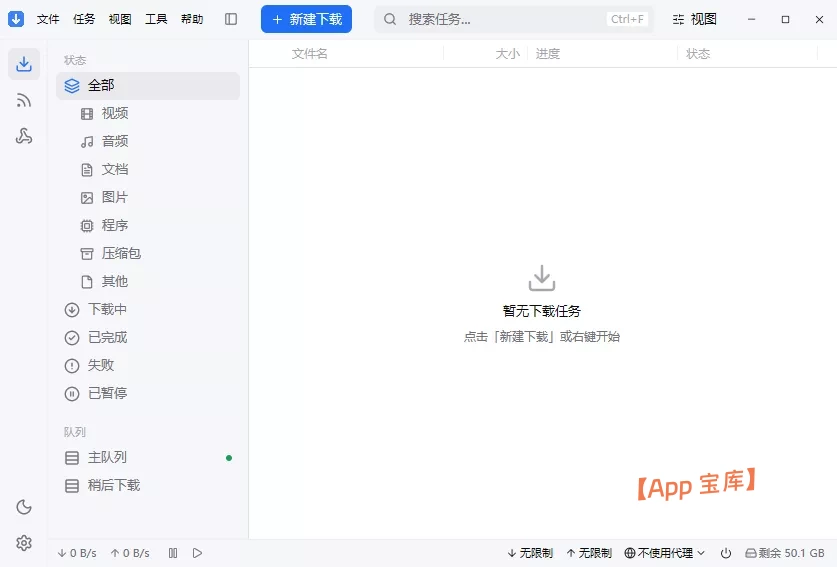Select the 其他 filter
Image resolution: width=837 pixels, height=567 pixels.
(148, 281)
